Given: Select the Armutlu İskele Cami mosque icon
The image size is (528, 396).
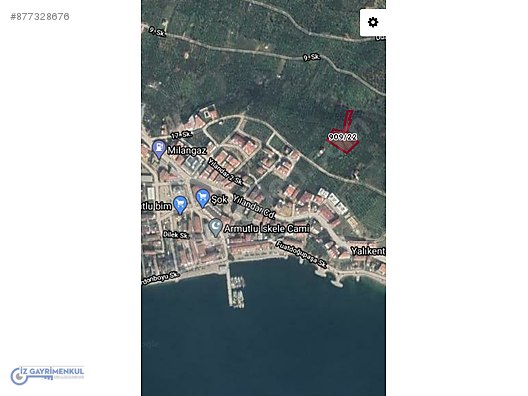Looking at the screenshot, I should (x=215, y=228).
